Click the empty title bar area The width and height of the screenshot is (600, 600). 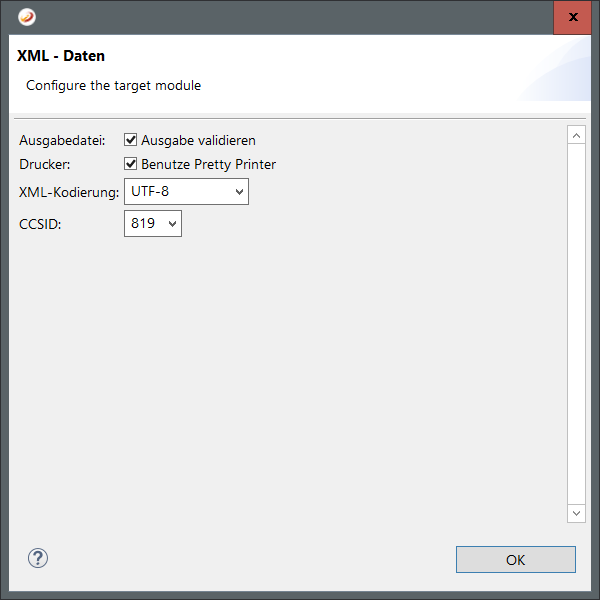pyautogui.click(x=300, y=17)
